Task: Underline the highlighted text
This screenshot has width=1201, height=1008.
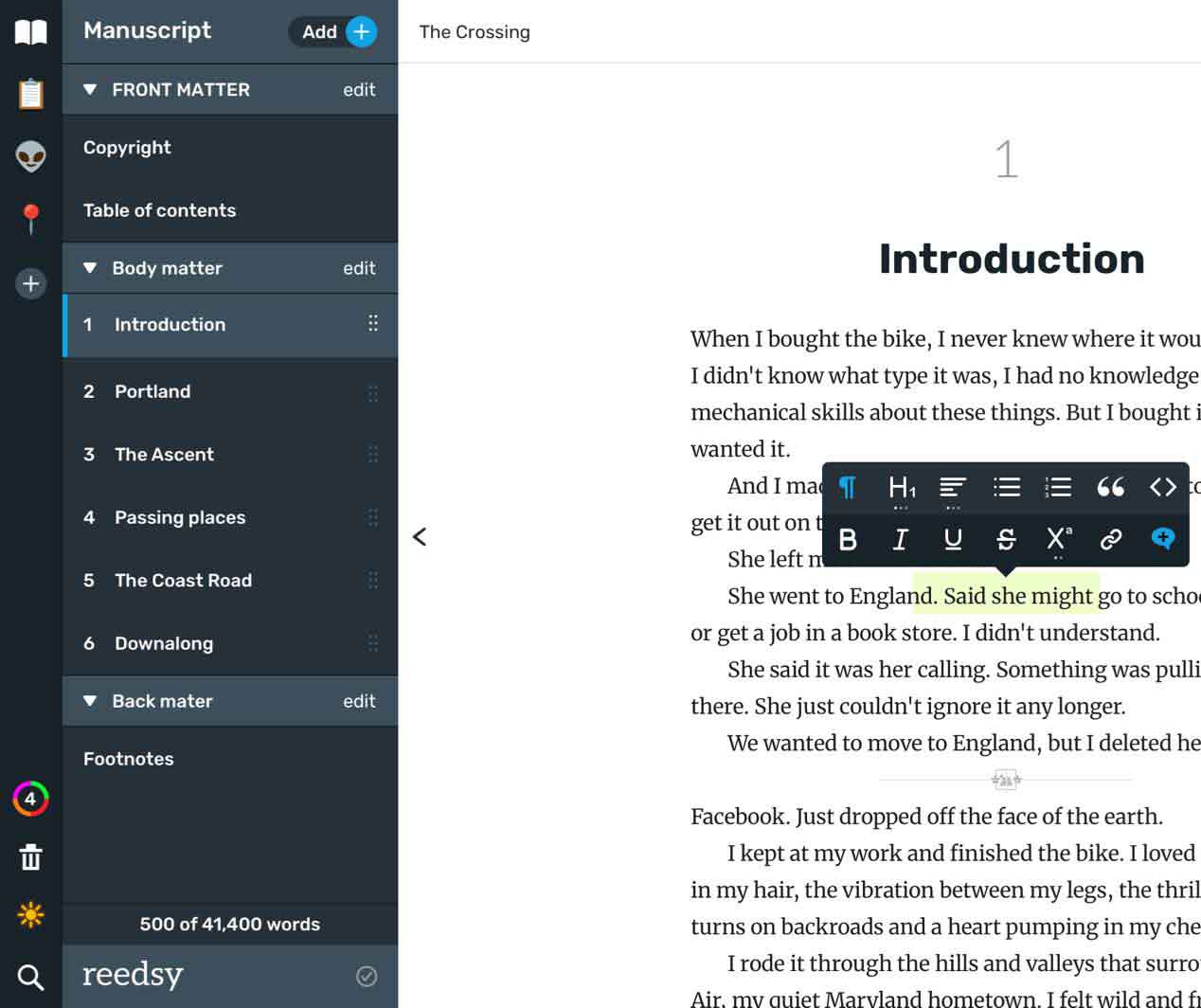Action: pos(953,539)
